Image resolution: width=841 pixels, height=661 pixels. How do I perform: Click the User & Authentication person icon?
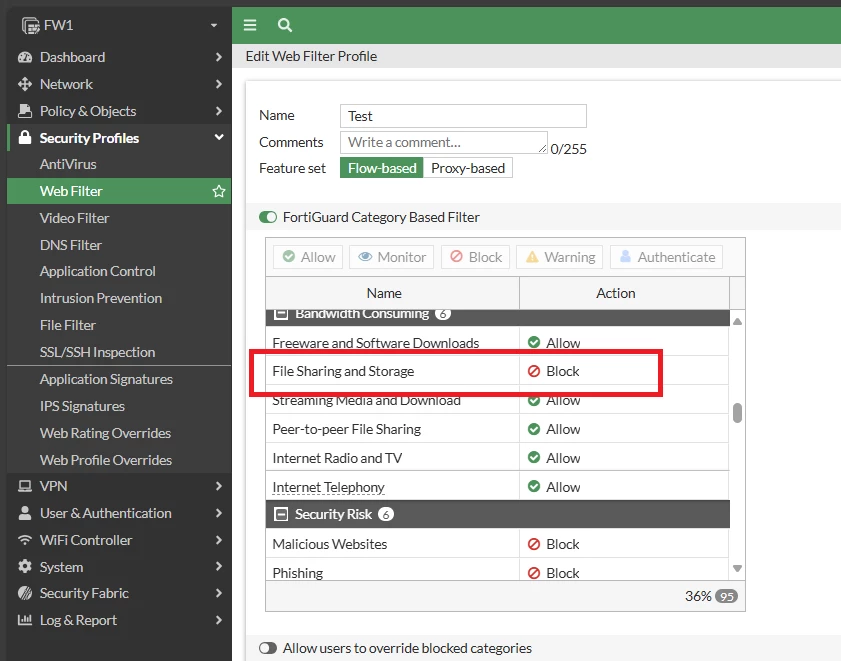25,512
